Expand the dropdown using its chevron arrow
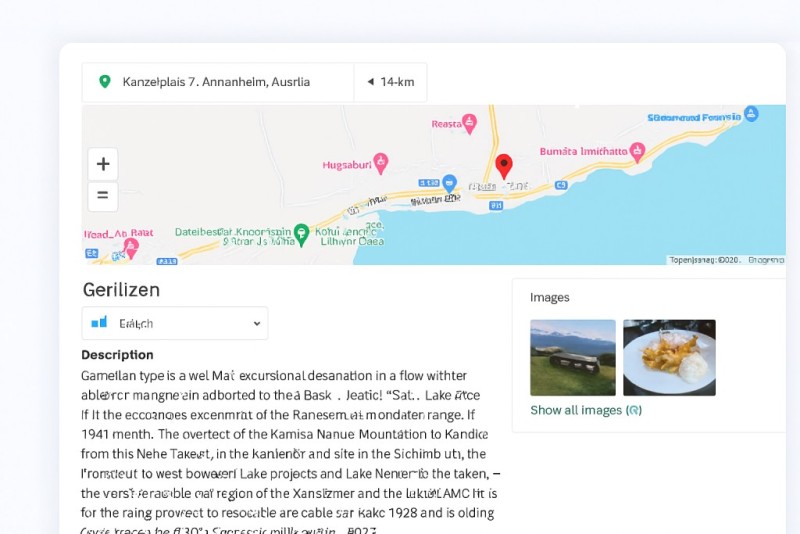The width and height of the screenshot is (800, 534). click(x=256, y=323)
